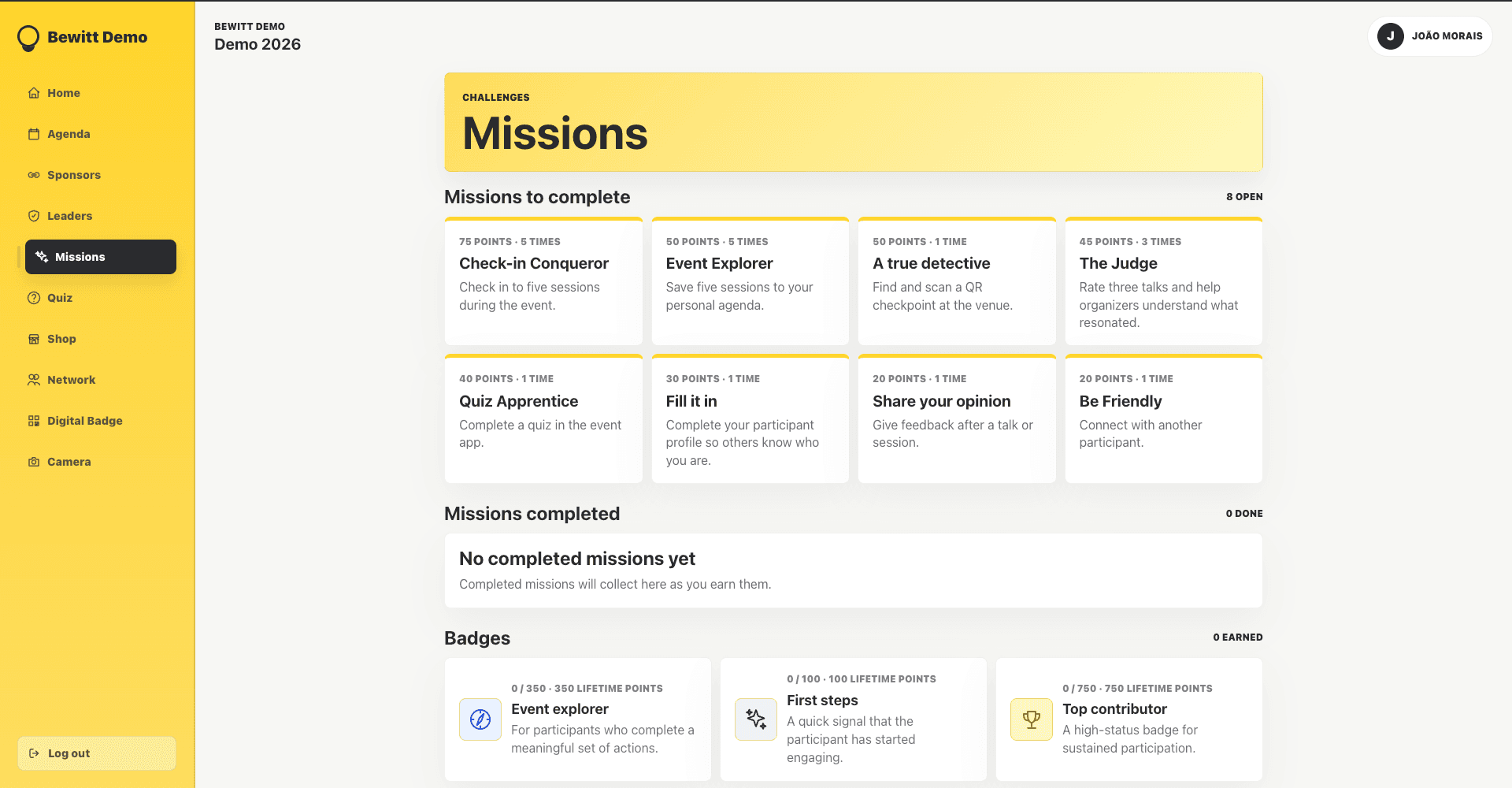The height and width of the screenshot is (788, 1512).
Task: Click the Shop storefront icon
Action: pos(34,339)
